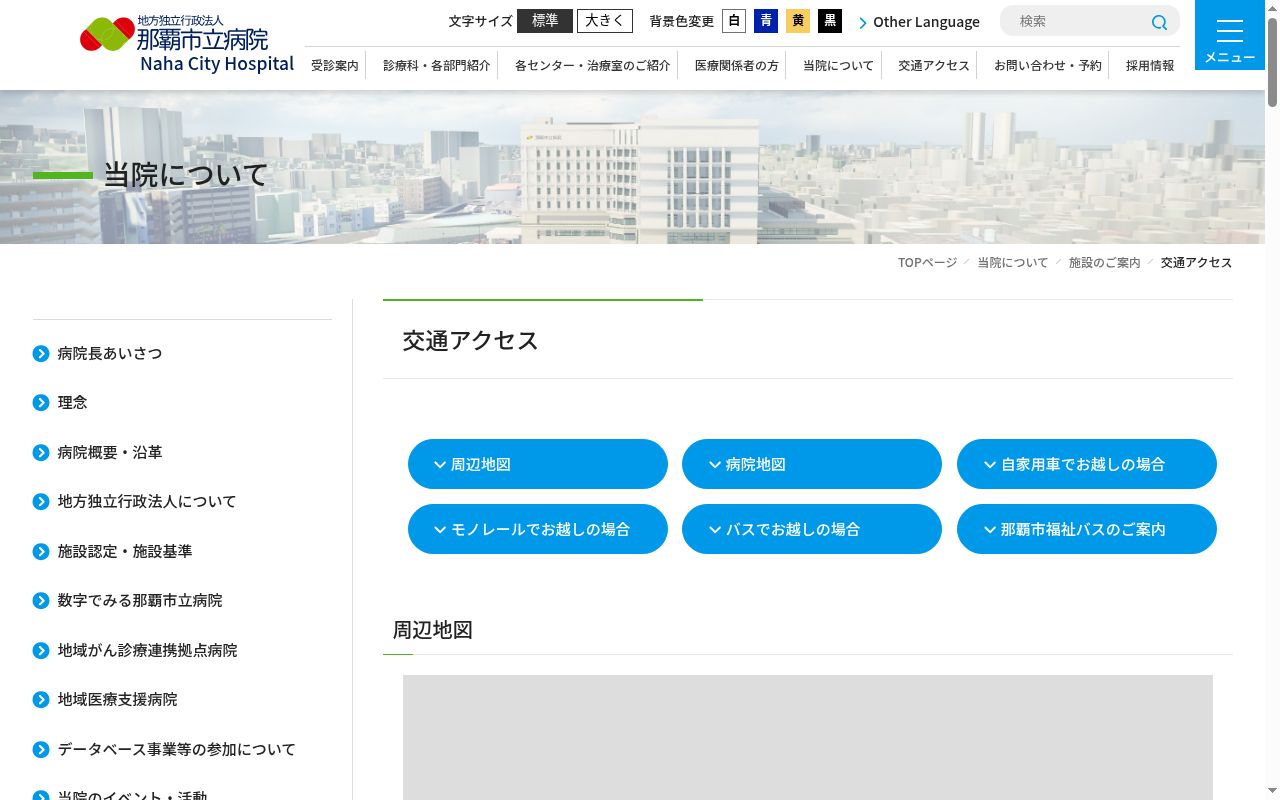This screenshot has width=1280, height=800.
Task: Select white 白 background color
Action: pyautogui.click(x=734, y=21)
